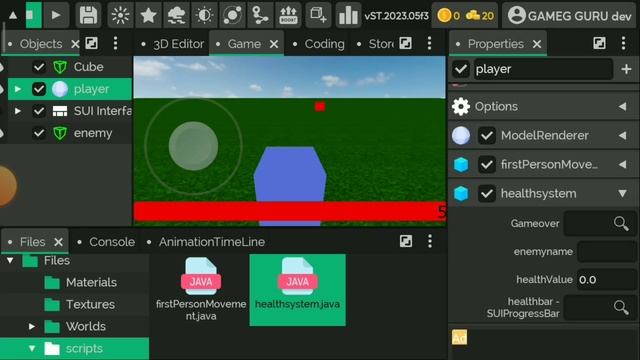Expand the firstPersonMovement component
This screenshot has width=640, height=360.
pyautogui.click(x=622, y=164)
